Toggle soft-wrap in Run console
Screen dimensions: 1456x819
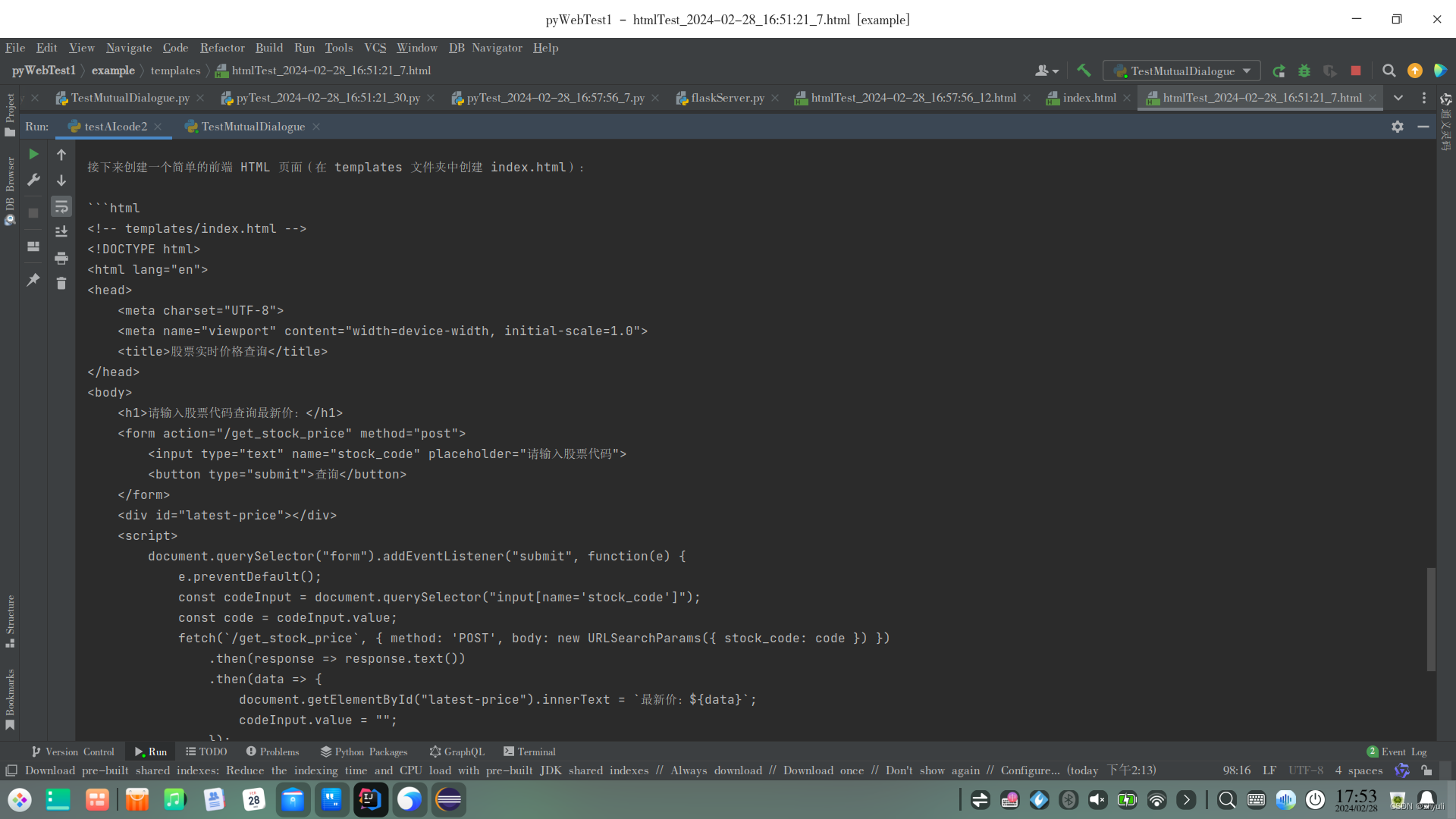click(61, 206)
